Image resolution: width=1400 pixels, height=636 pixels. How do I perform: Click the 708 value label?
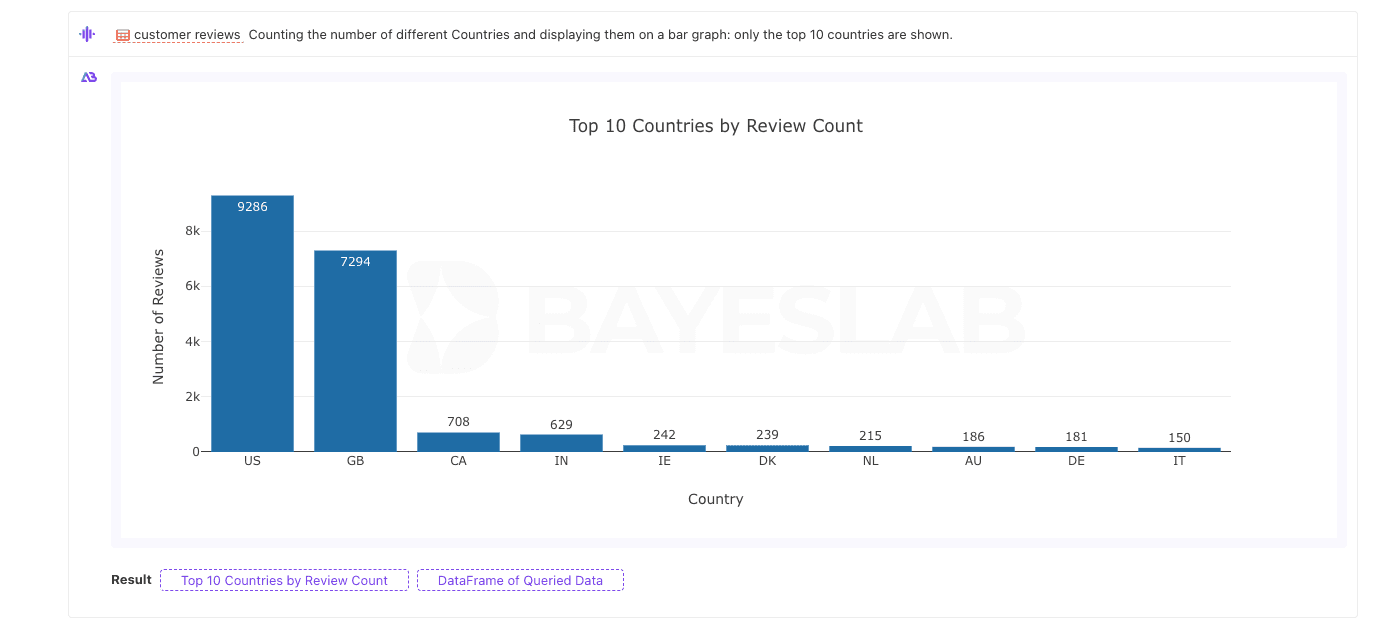tap(458, 422)
